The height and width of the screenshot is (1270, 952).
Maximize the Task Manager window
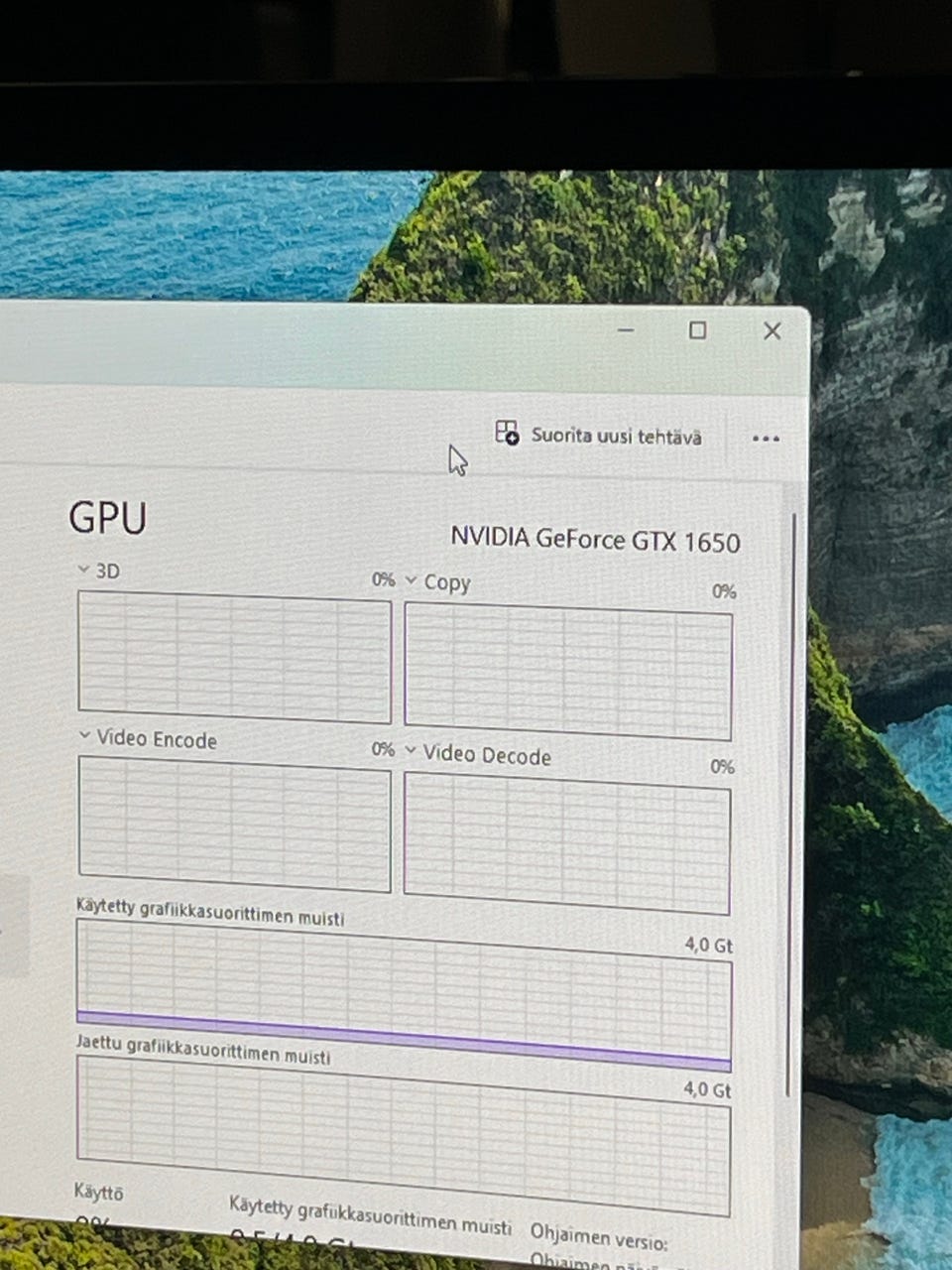698,330
